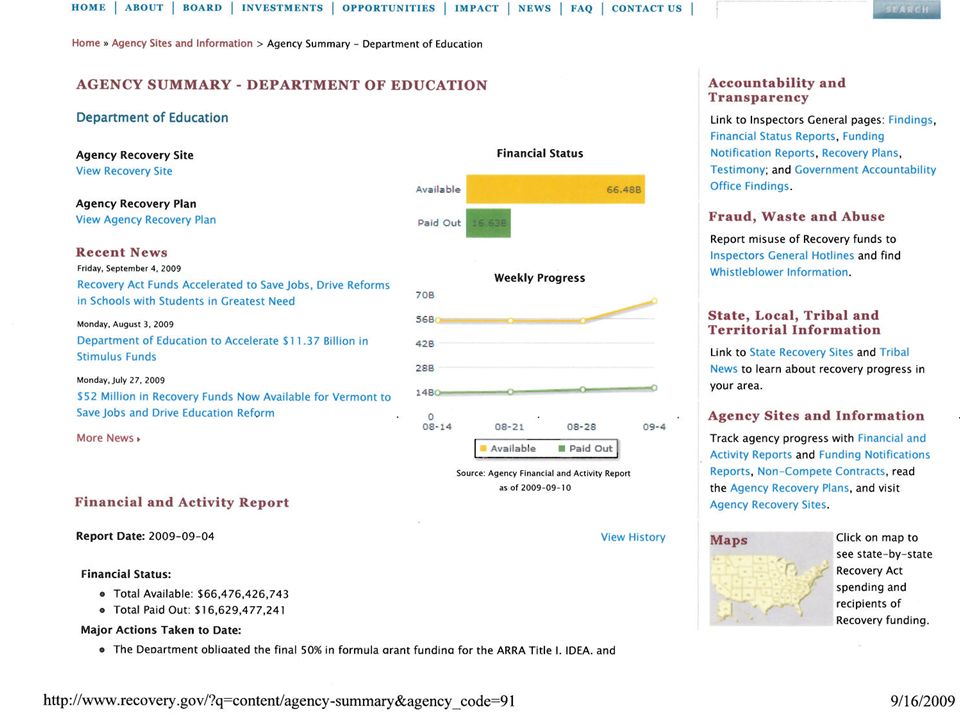Open the Inspectors General Hotlines link
The height and width of the screenshot is (720, 960).
782,255
